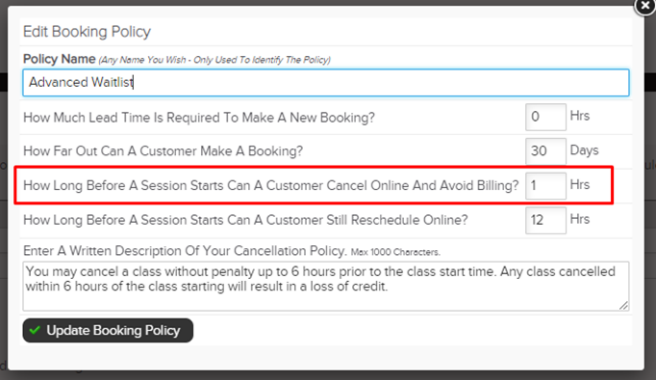656x380 pixels.
Task: Click the Max 1000 Characters note
Action: [395, 252]
